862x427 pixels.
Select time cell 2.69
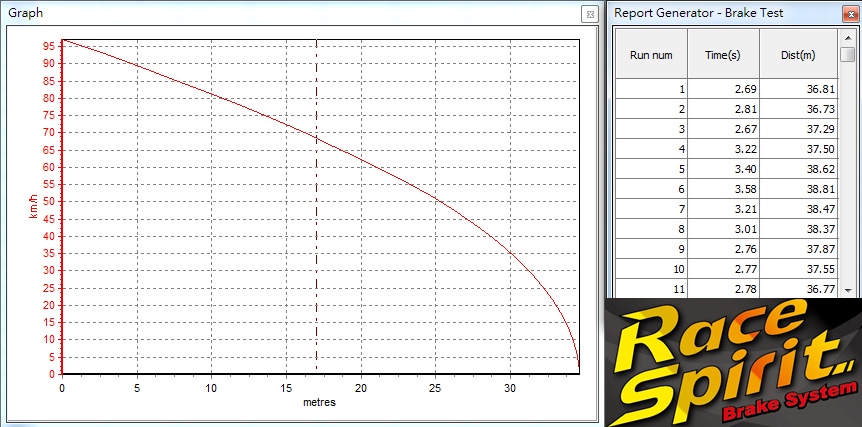click(x=723, y=89)
